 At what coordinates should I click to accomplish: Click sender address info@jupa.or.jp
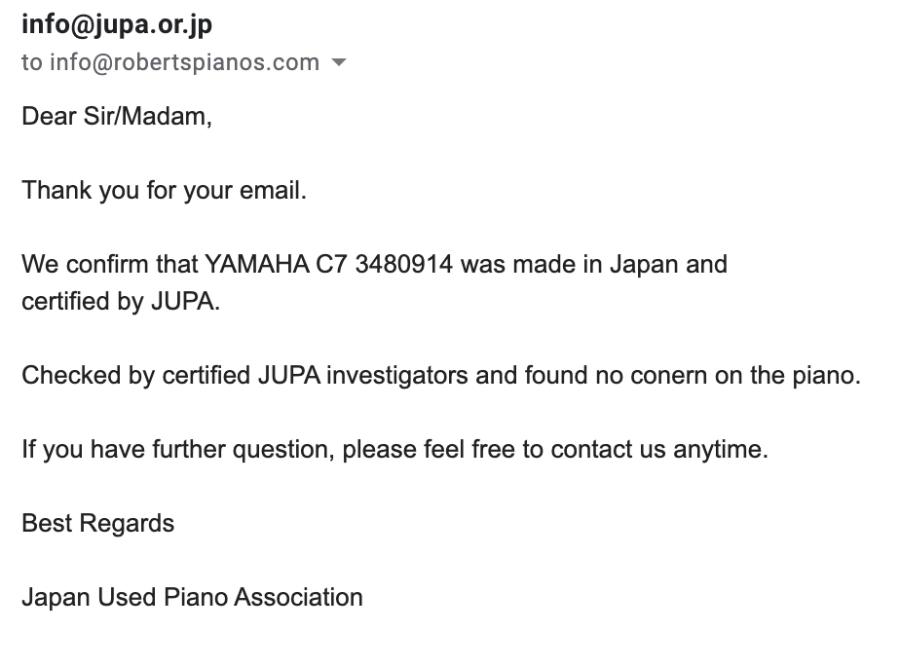click(x=117, y=25)
